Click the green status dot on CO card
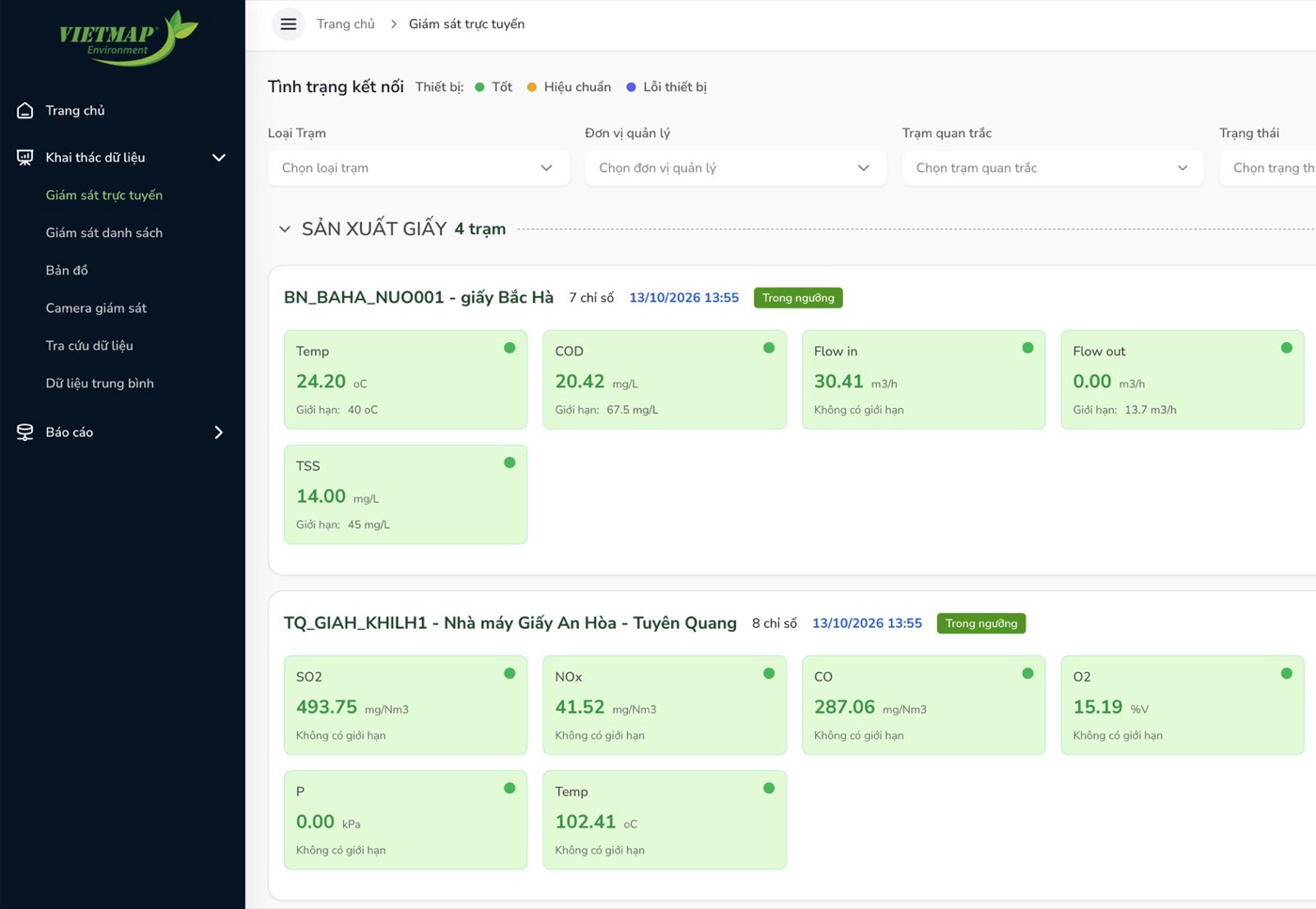Screen dimensions: 1316x909 click(x=1027, y=673)
